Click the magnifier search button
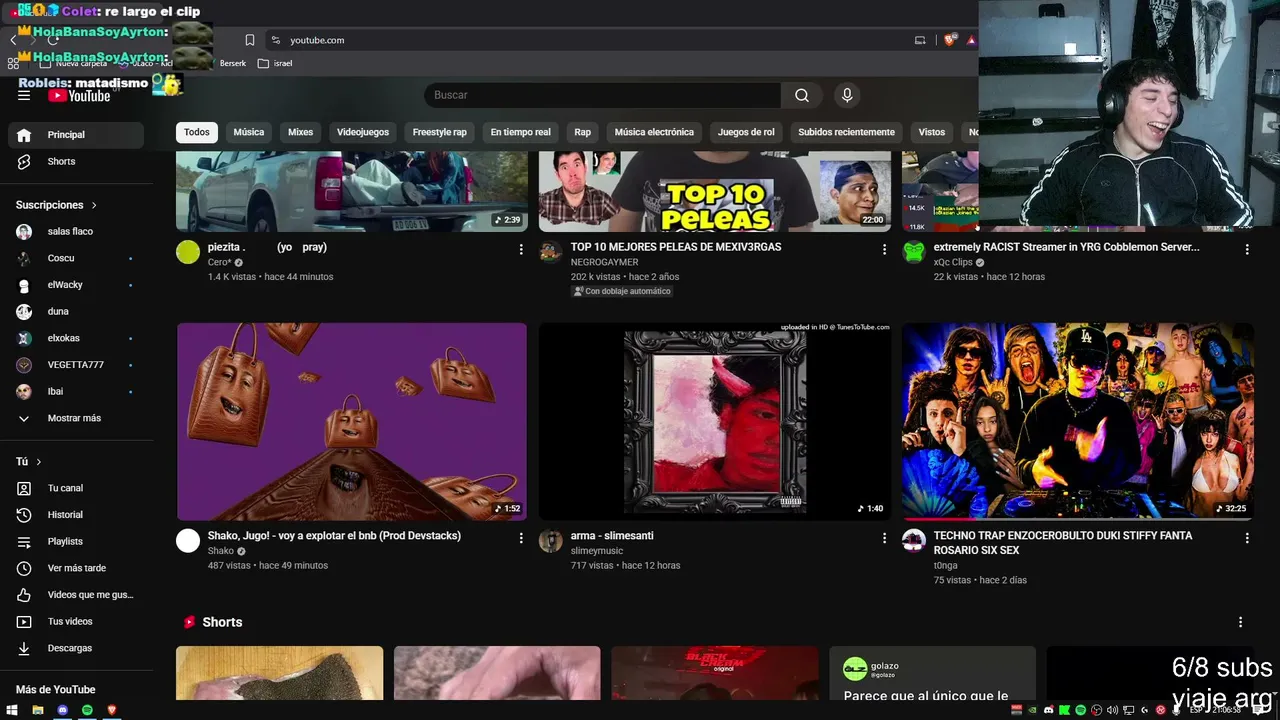 (802, 95)
